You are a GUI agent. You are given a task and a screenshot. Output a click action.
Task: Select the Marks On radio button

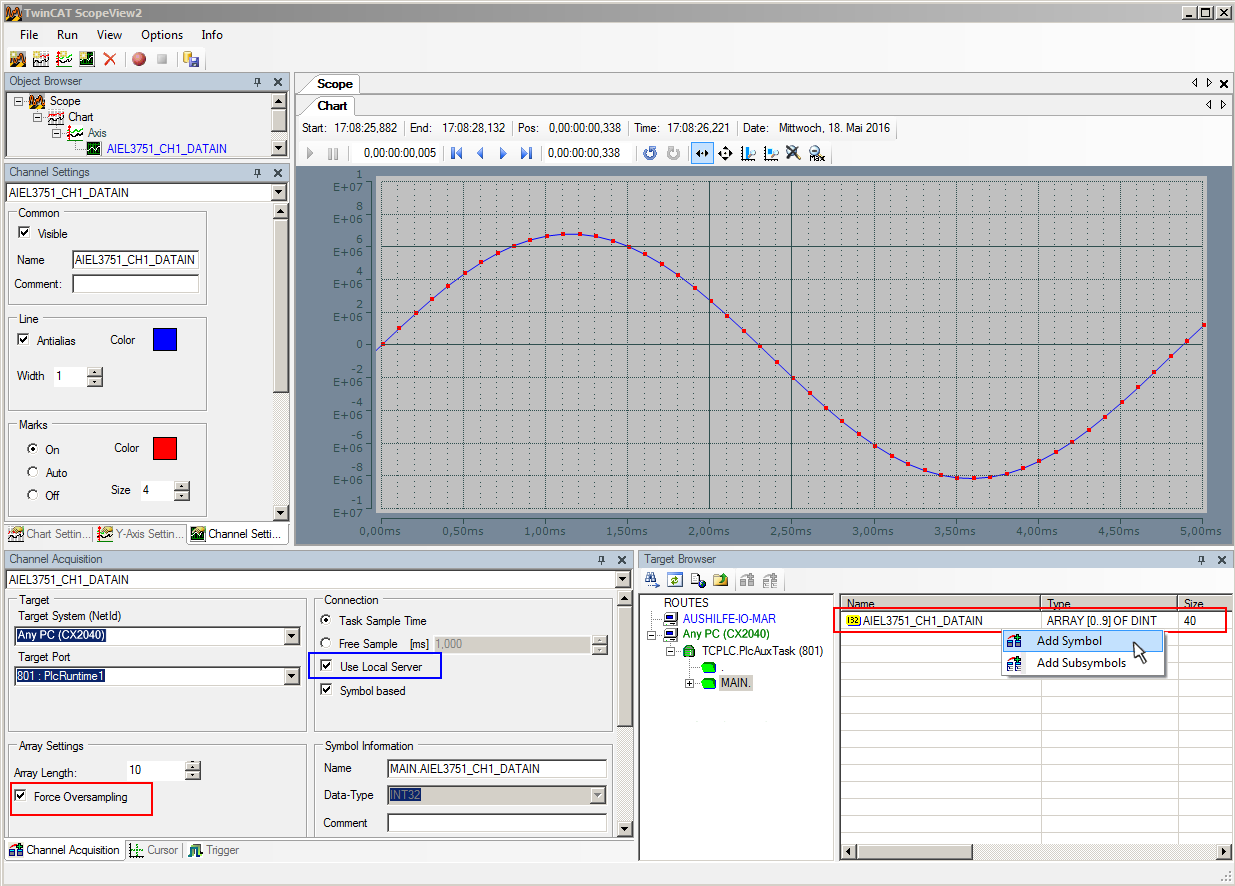click(x=33, y=449)
